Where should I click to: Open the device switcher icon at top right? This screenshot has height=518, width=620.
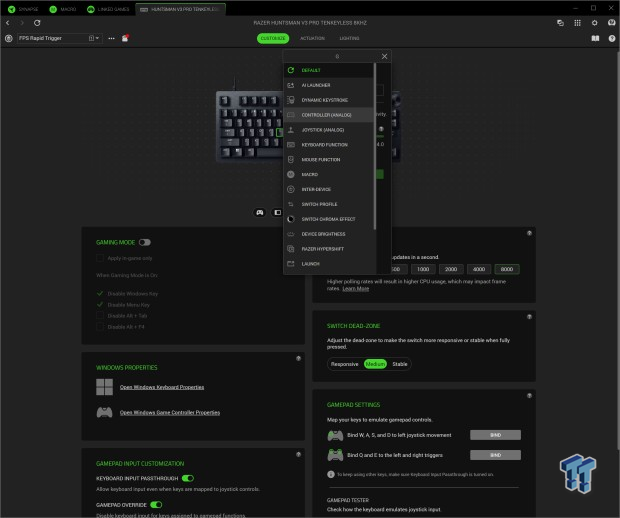click(x=560, y=23)
